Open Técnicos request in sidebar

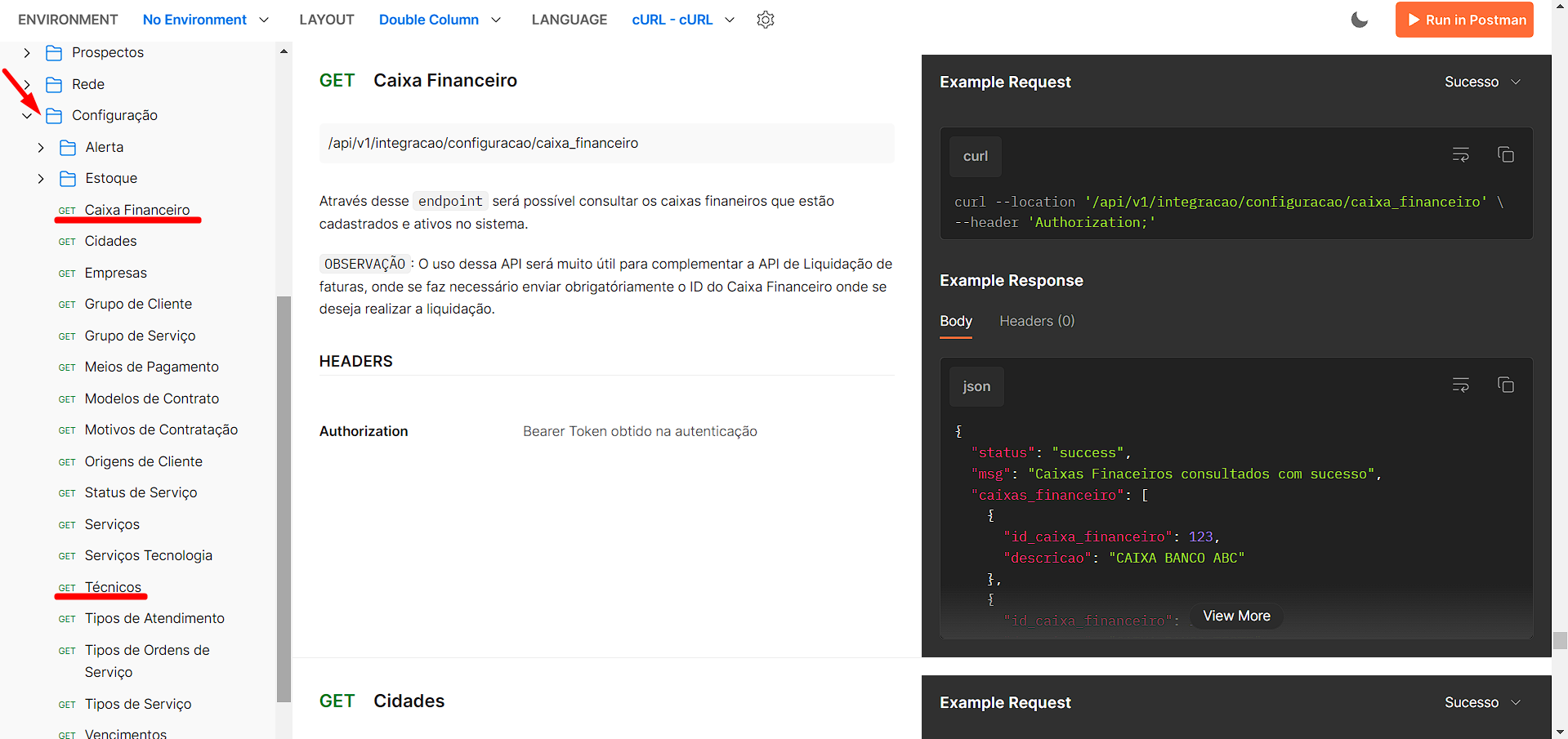113,587
